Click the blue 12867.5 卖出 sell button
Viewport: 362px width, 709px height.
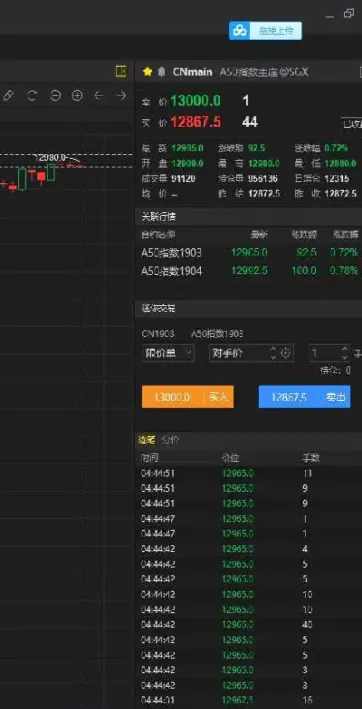coord(304,397)
